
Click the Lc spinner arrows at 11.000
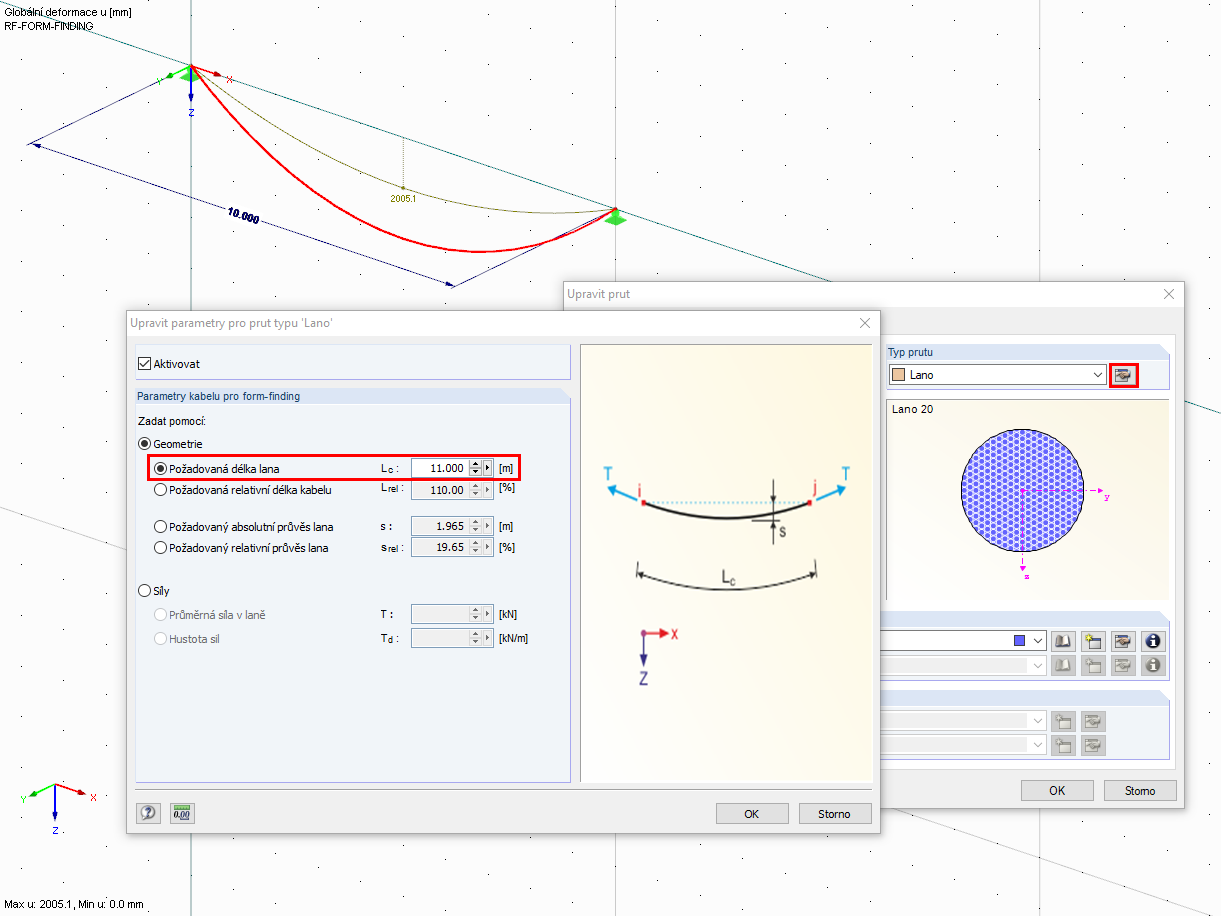[475, 468]
